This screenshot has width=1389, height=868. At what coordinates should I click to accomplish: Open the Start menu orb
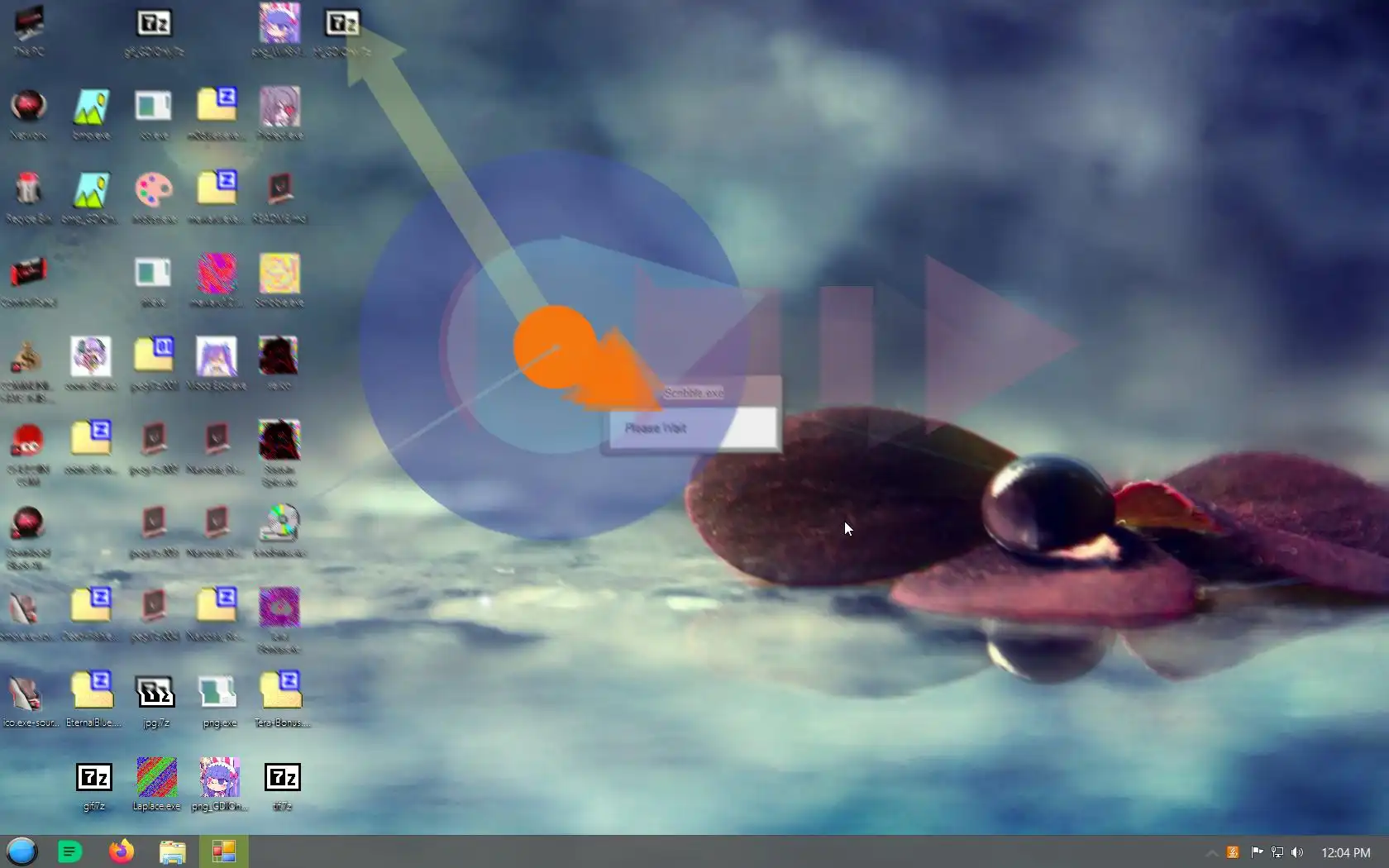pos(22,851)
